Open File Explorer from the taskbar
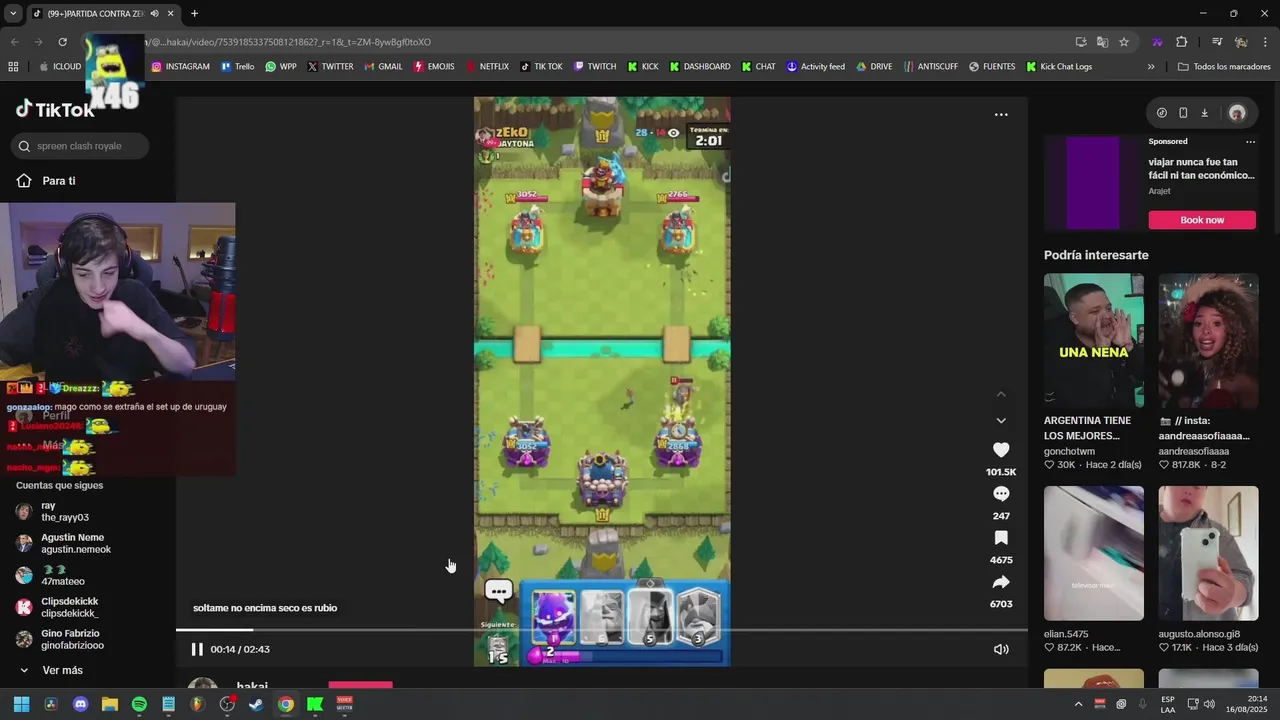 pyautogui.click(x=110, y=704)
